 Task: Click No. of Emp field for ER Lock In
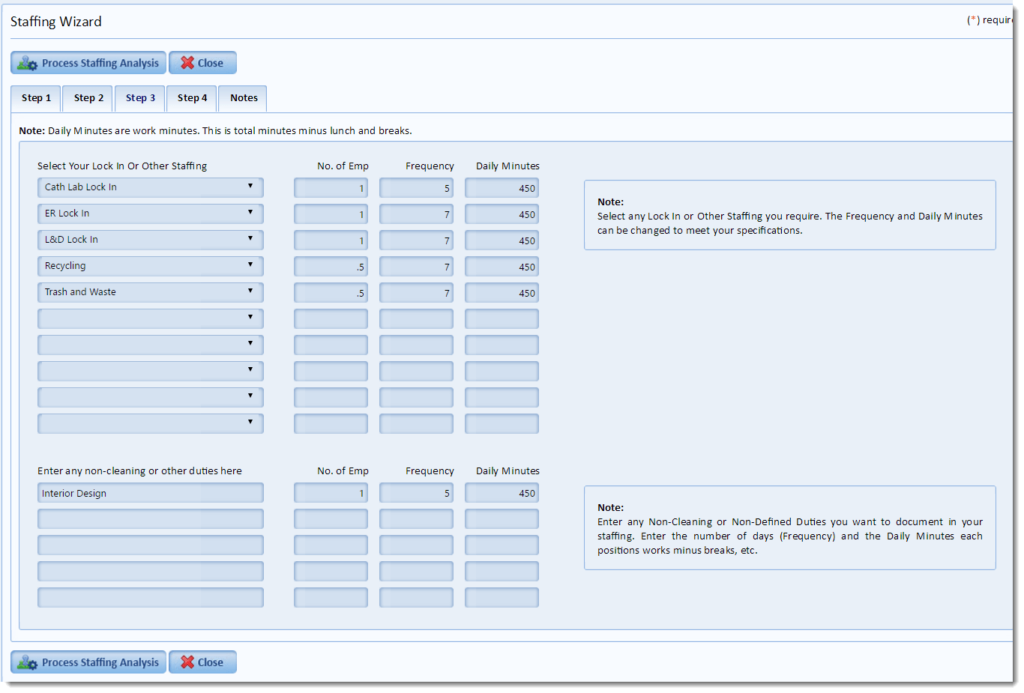[x=330, y=214]
